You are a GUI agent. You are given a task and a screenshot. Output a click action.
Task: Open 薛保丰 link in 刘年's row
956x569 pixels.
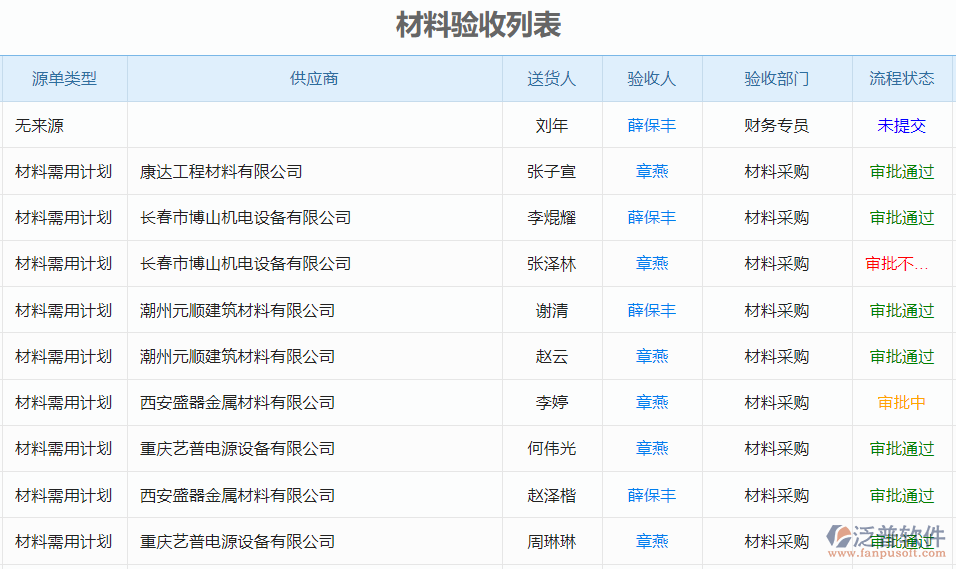(652, 125)
